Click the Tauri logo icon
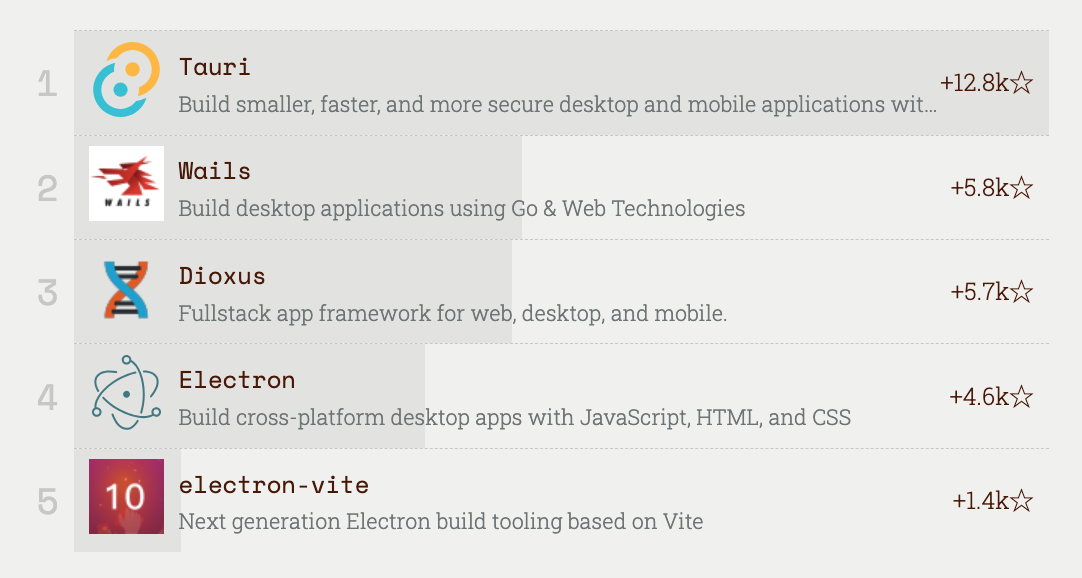Viewport: 1082px width, 578px height. [126, 79]
